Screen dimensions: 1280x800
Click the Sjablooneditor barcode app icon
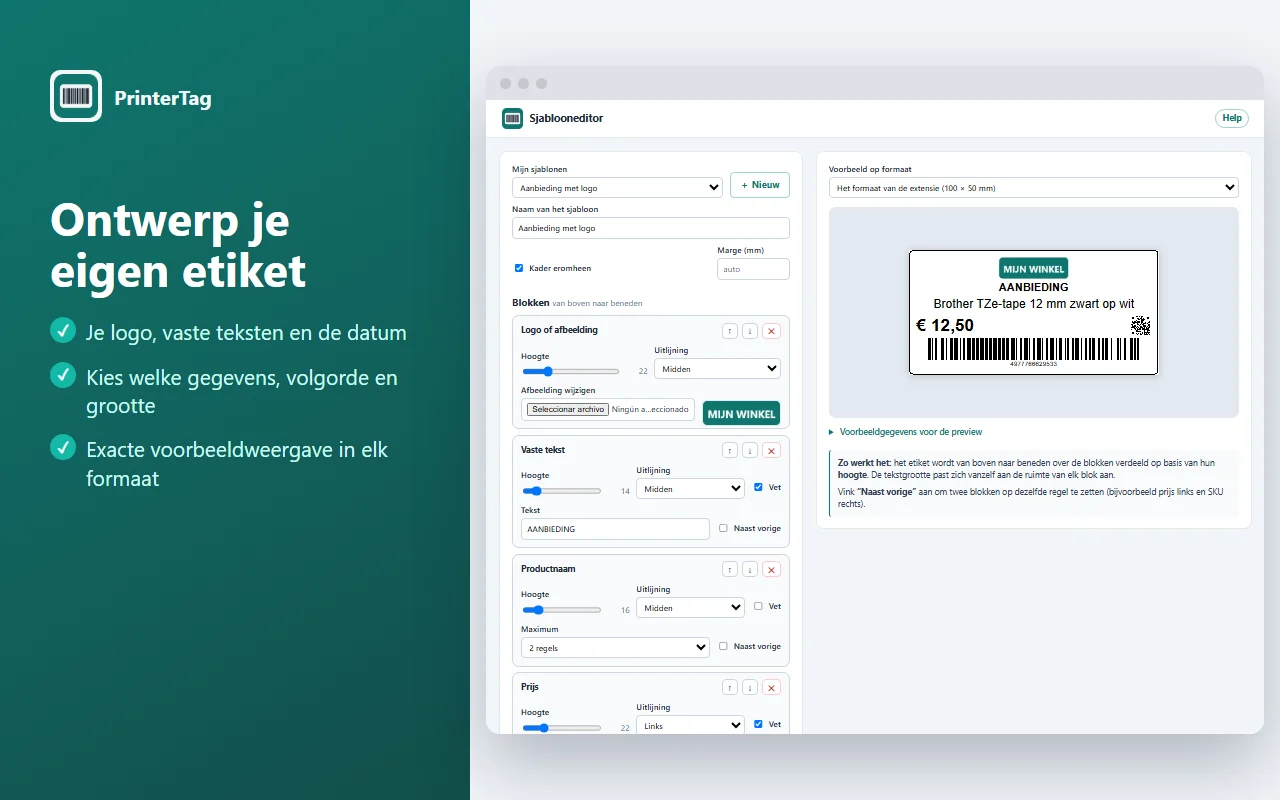[x=513, y=118]
